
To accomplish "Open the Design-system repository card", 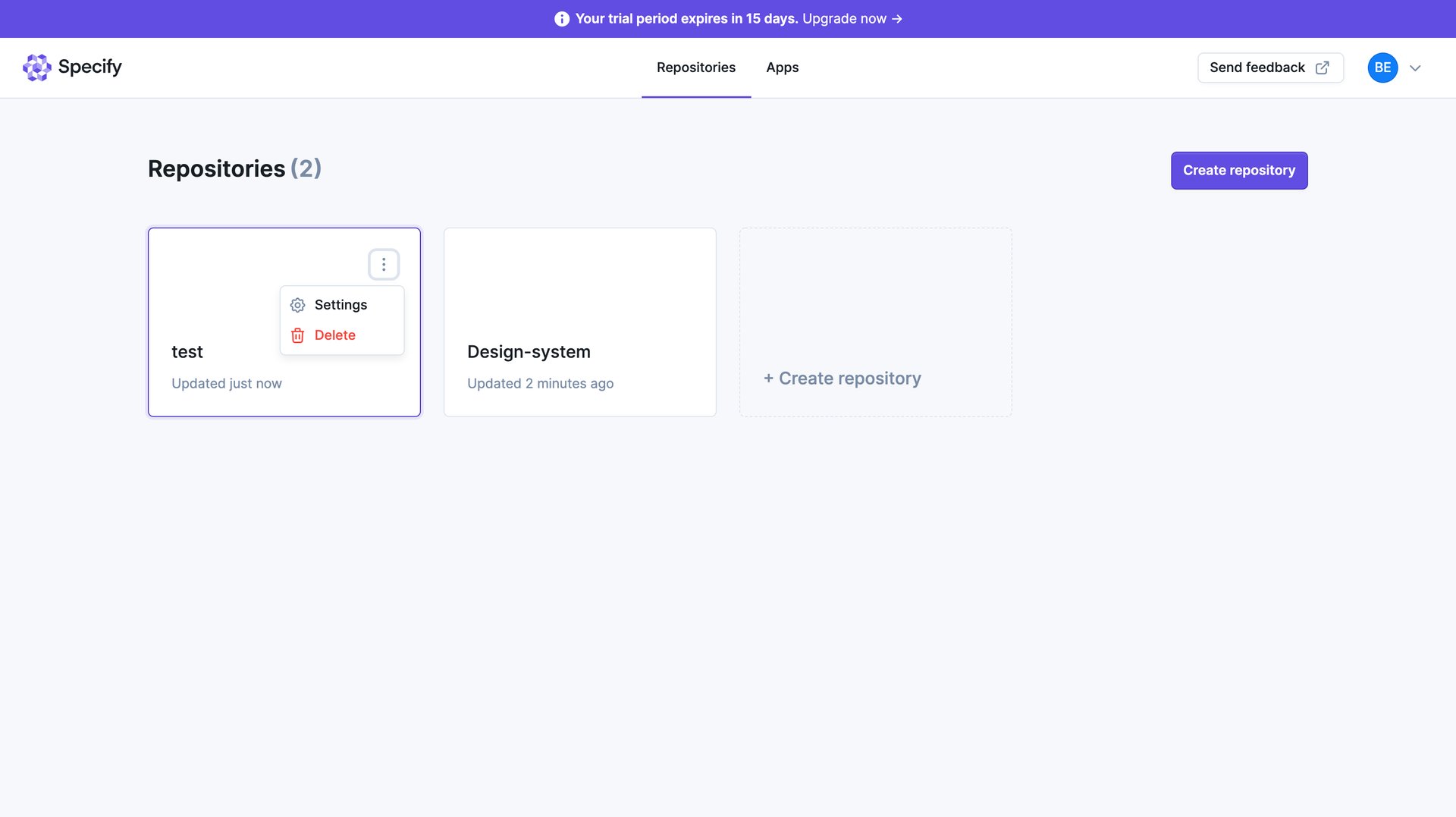I will click(579, 322).
